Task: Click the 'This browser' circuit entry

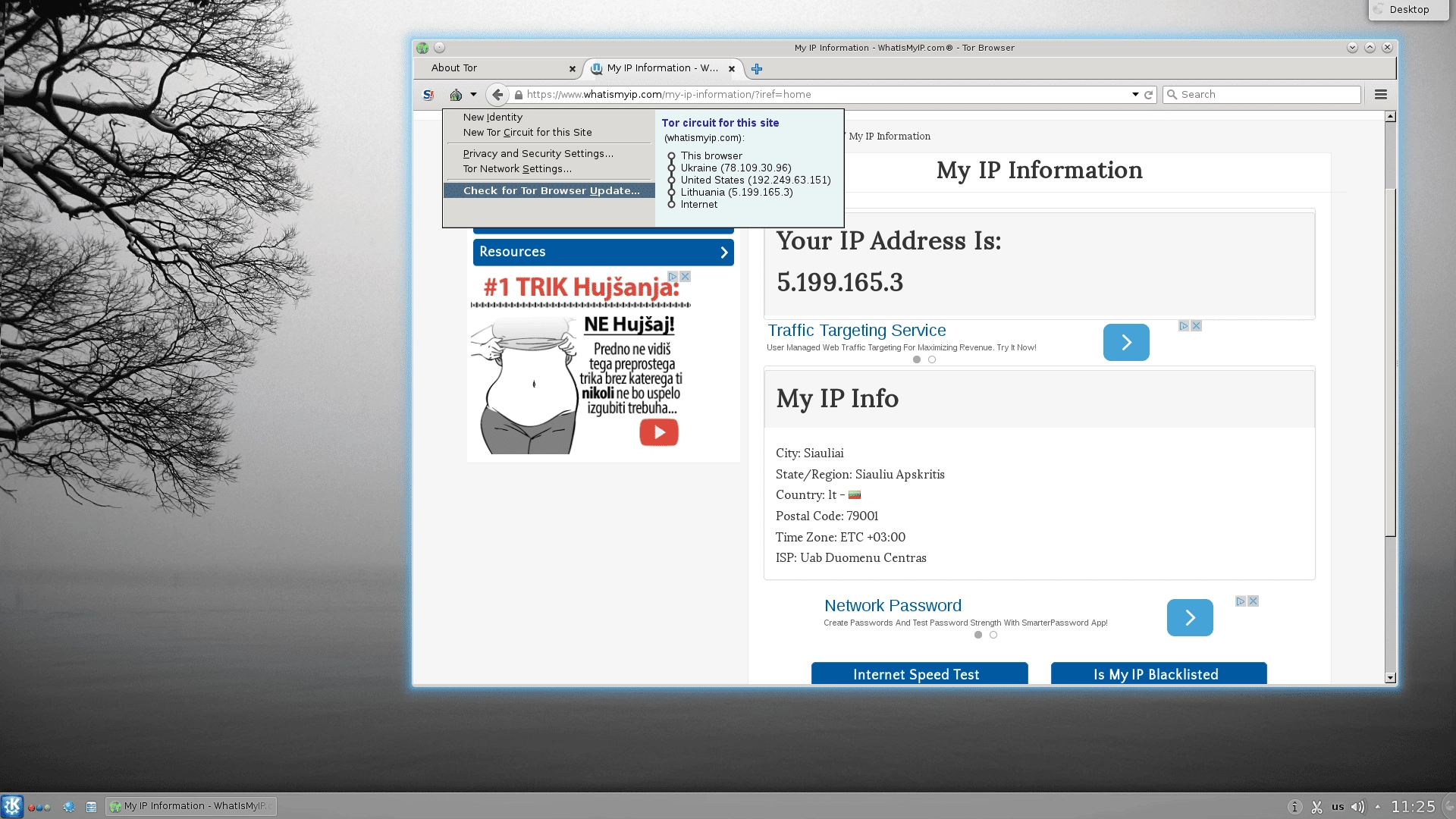Action: point(711,156)
